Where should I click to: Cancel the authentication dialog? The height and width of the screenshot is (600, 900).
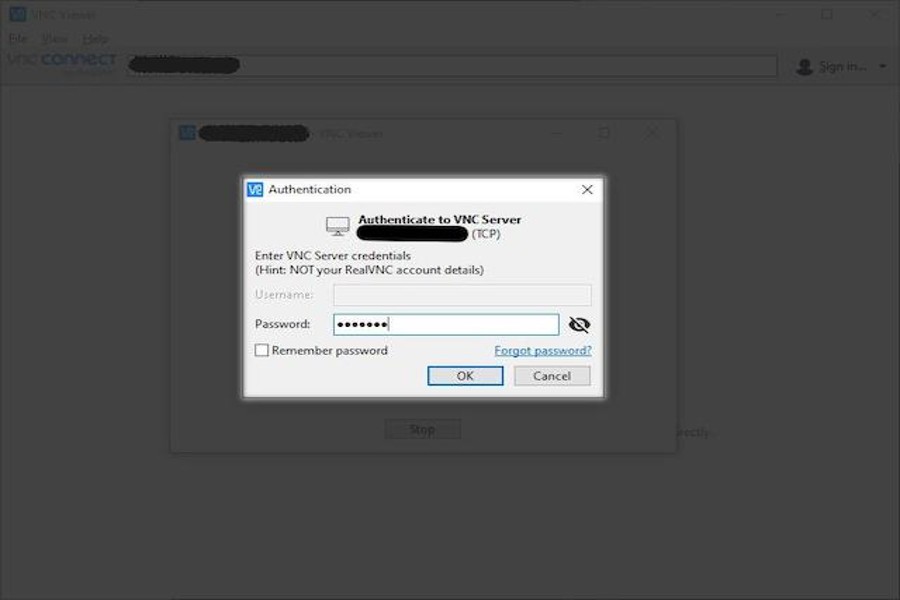point(552,376)
